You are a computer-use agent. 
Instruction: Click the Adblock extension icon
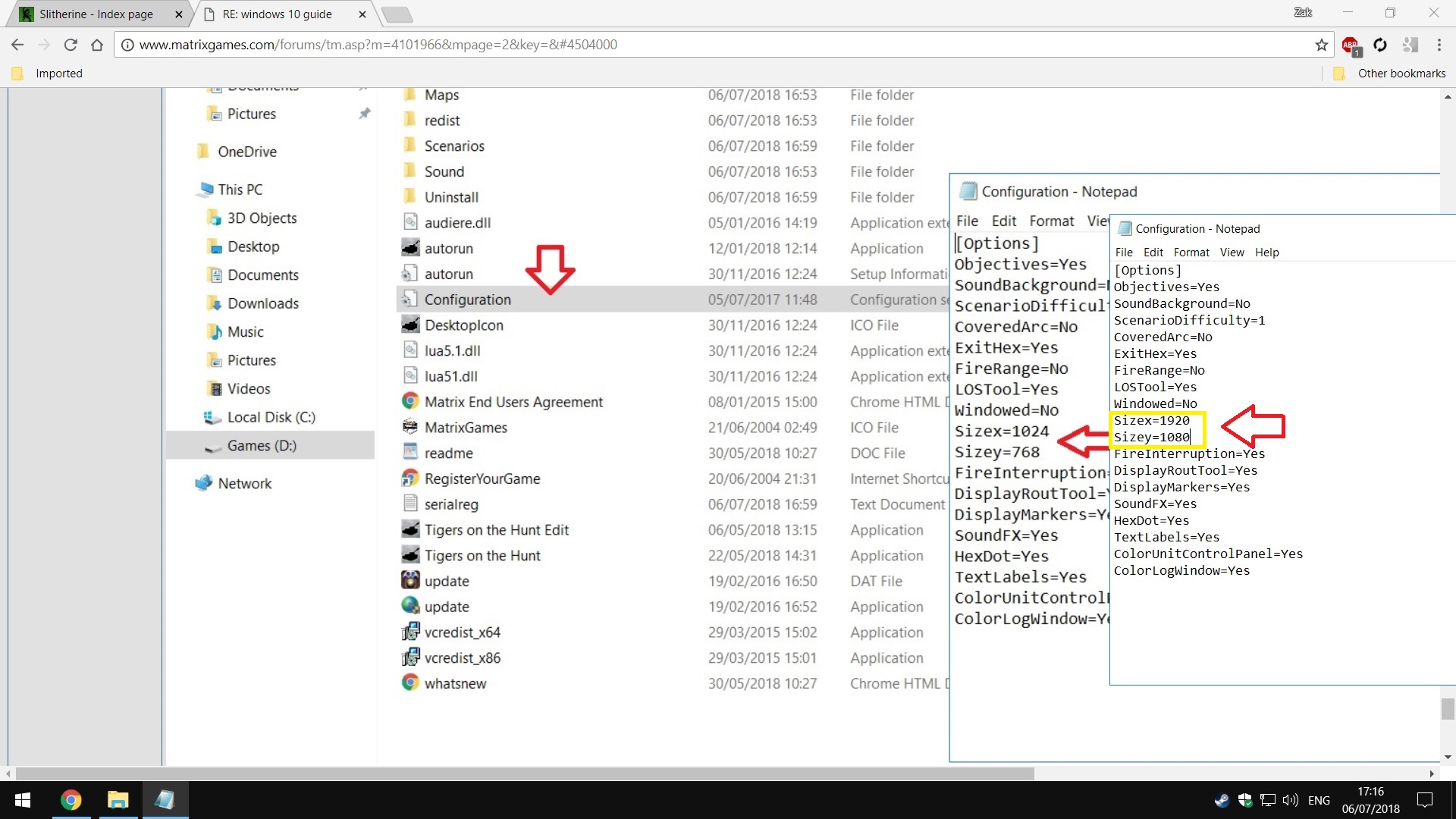point(1351,45)
